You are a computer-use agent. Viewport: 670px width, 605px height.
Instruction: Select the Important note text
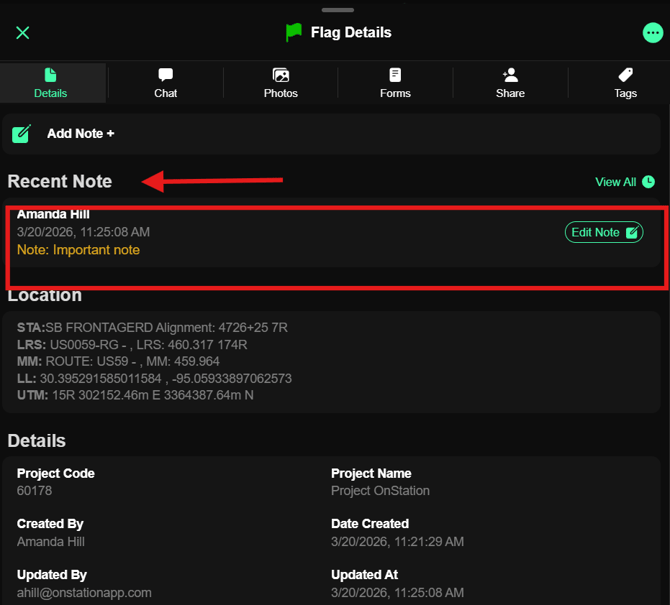[x=78, y=250]
